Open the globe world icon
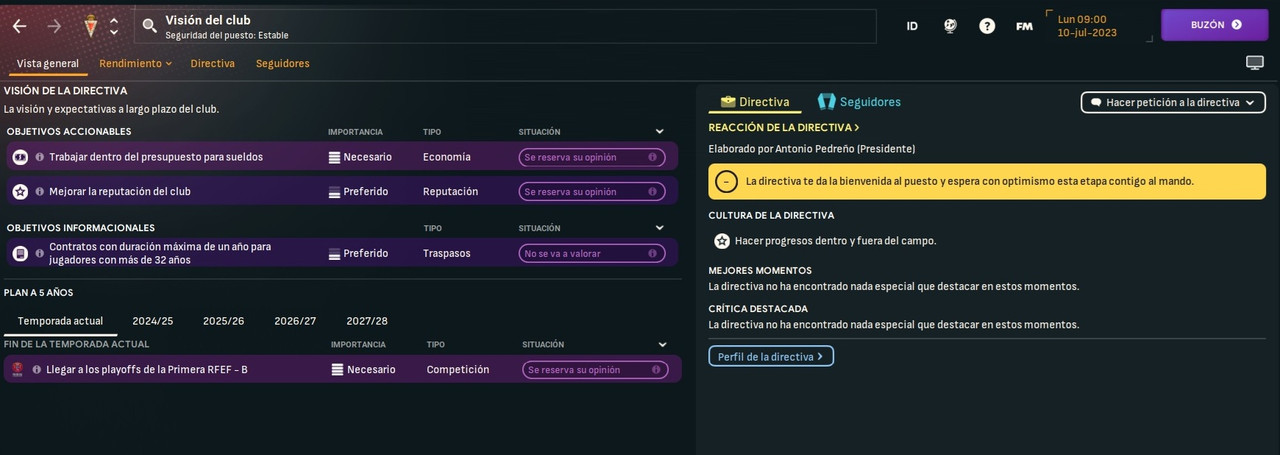 pyautogui.click(x=950, y=26)
